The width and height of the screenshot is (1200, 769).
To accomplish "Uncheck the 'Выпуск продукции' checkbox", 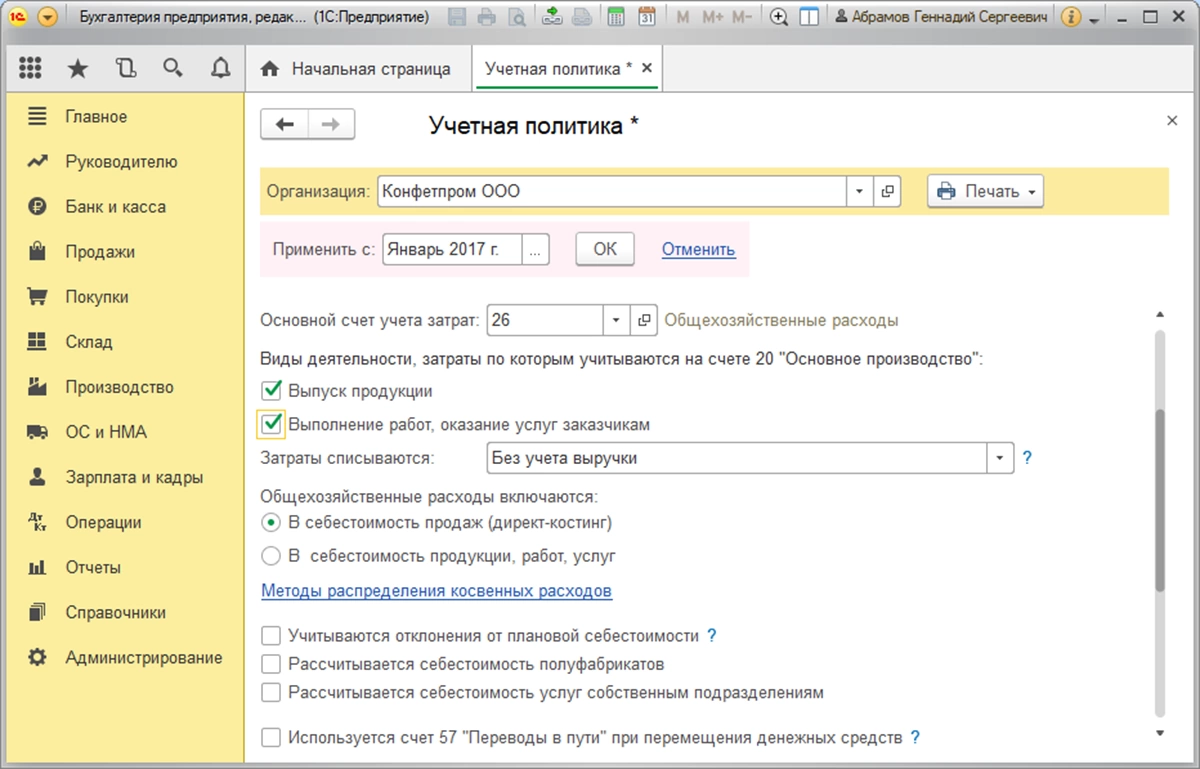I will [270, 390].
